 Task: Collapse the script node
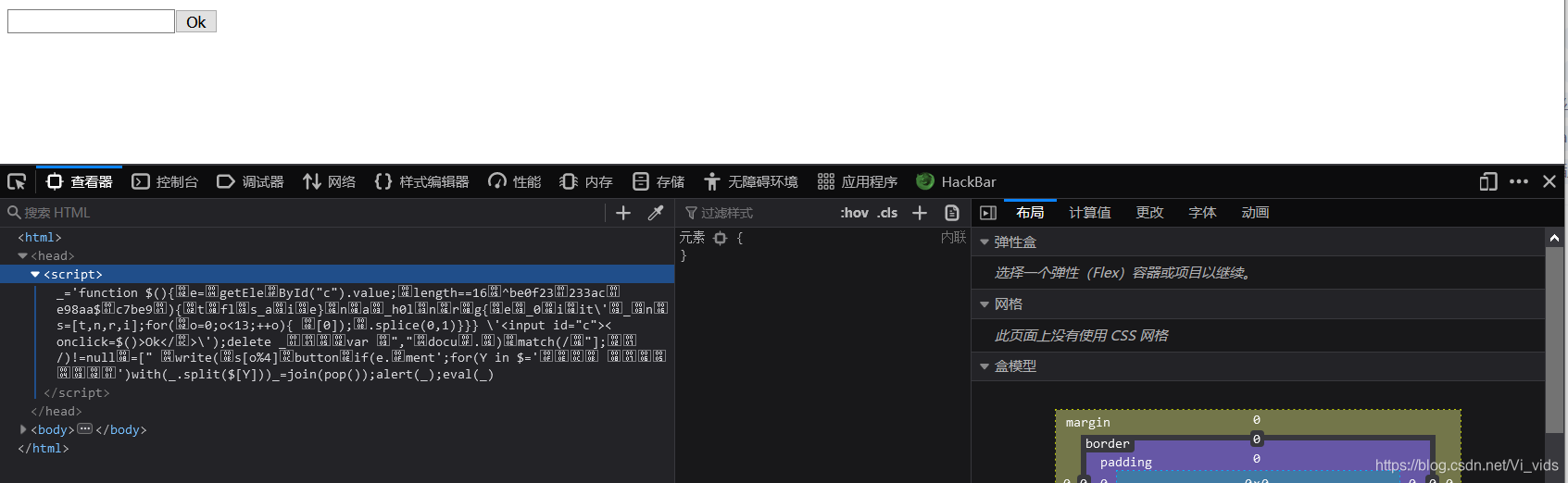pyautogui.click(x=35, y=275)
